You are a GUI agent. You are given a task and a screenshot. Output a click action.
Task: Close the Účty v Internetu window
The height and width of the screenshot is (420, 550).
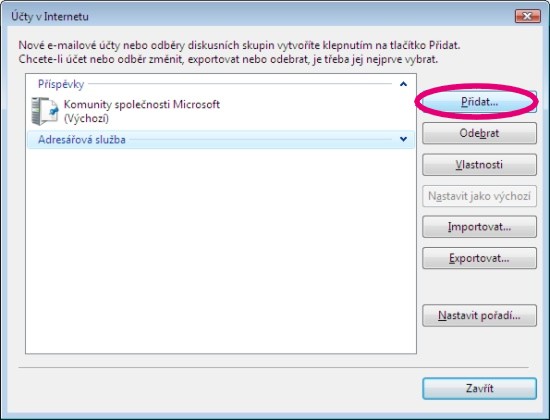527,16
